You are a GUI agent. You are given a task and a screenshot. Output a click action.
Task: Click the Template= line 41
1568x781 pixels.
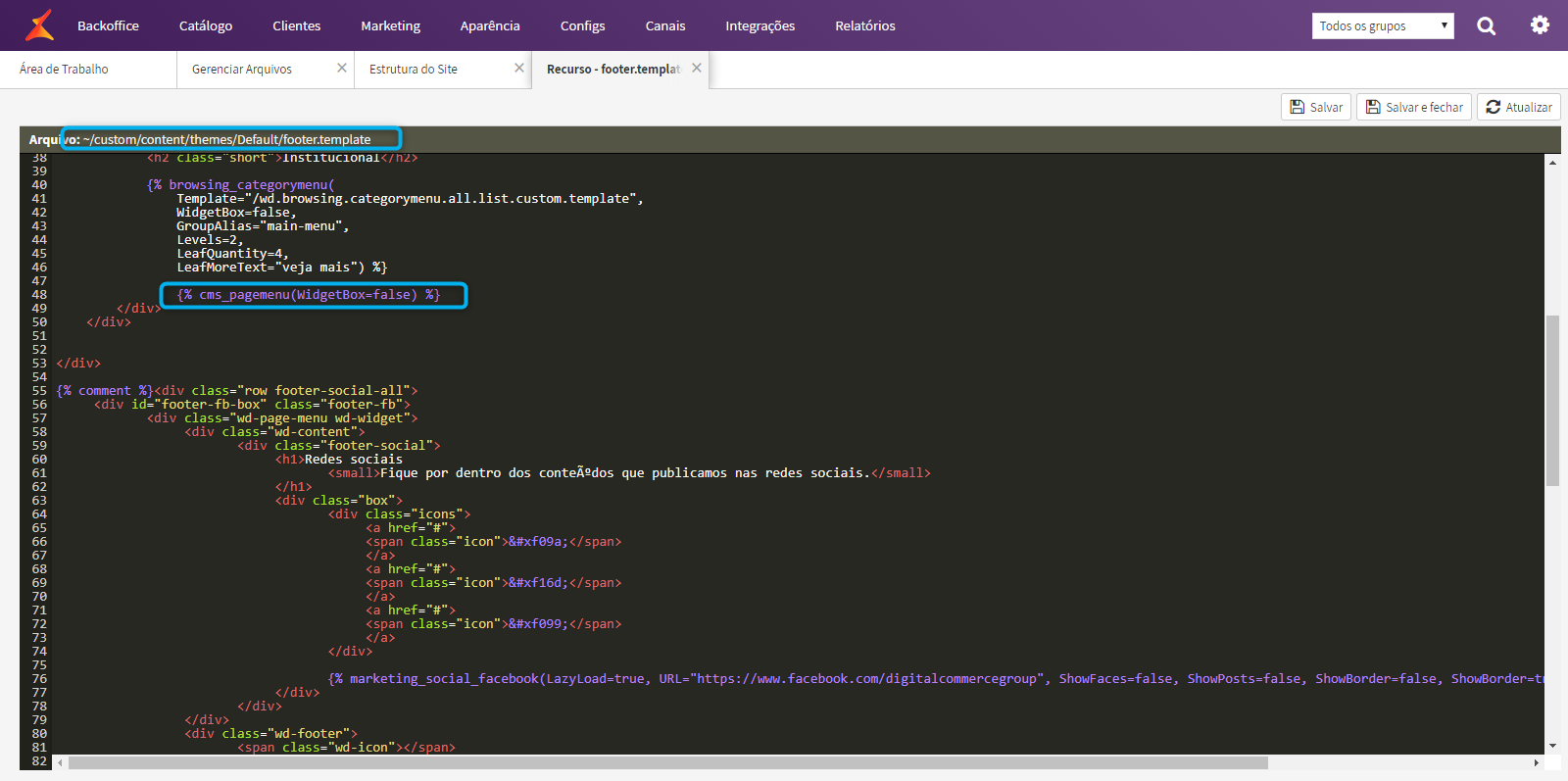click(410, 198)
